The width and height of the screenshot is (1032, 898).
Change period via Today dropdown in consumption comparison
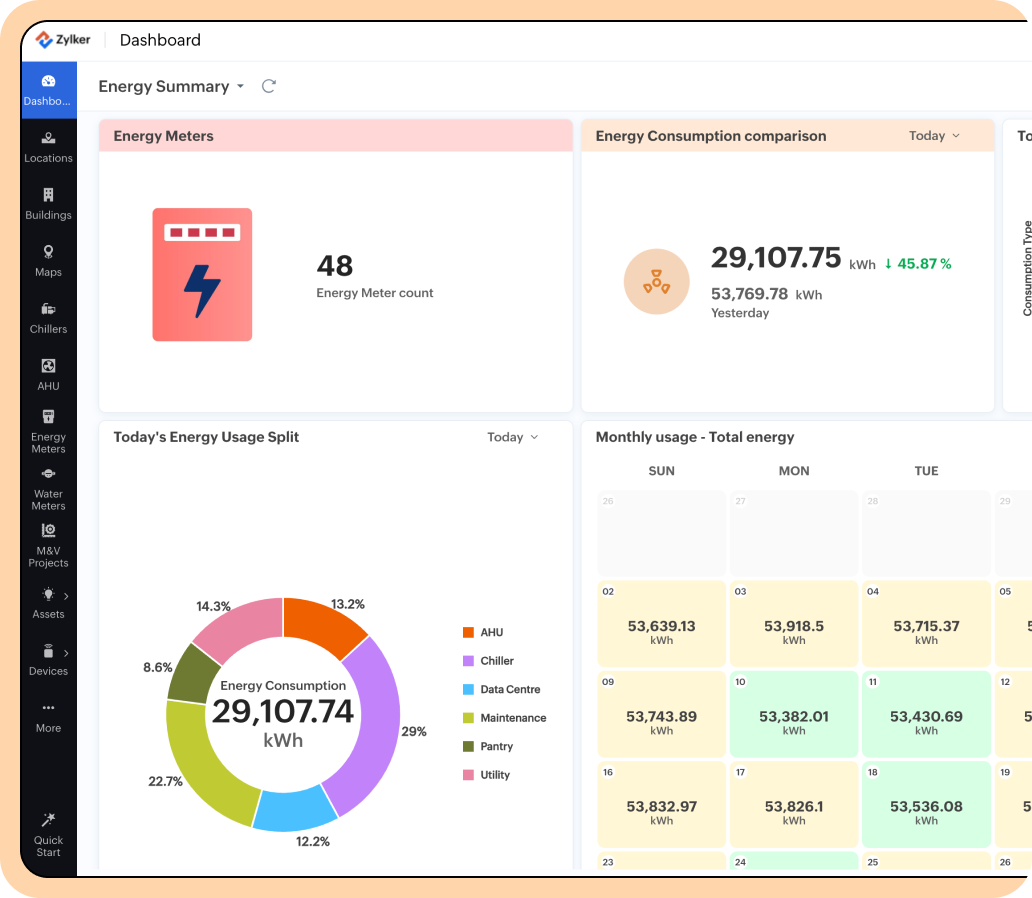click(932, 135)
